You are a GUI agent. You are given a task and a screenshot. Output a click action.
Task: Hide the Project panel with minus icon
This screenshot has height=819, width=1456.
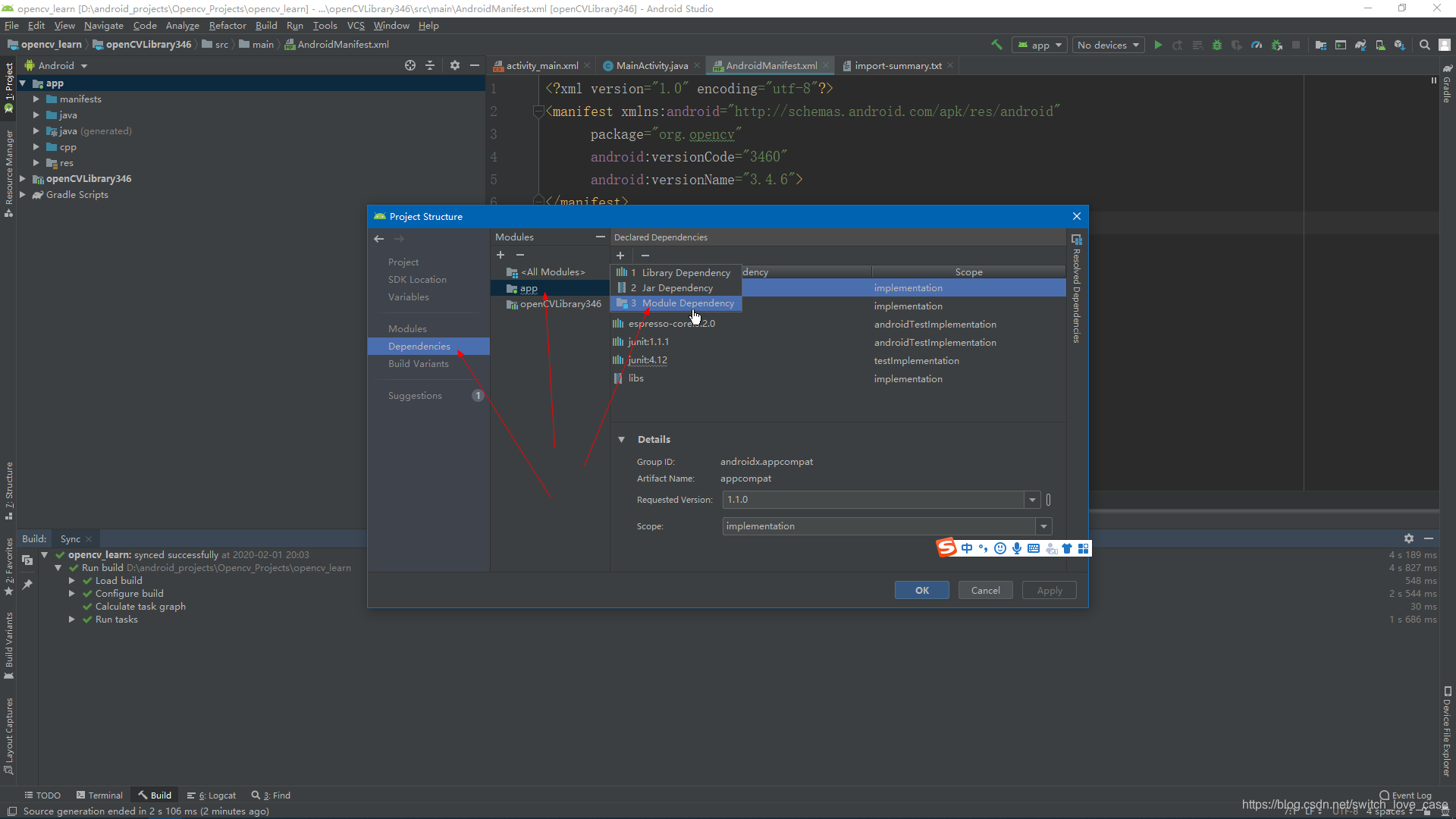coord(475,65)
